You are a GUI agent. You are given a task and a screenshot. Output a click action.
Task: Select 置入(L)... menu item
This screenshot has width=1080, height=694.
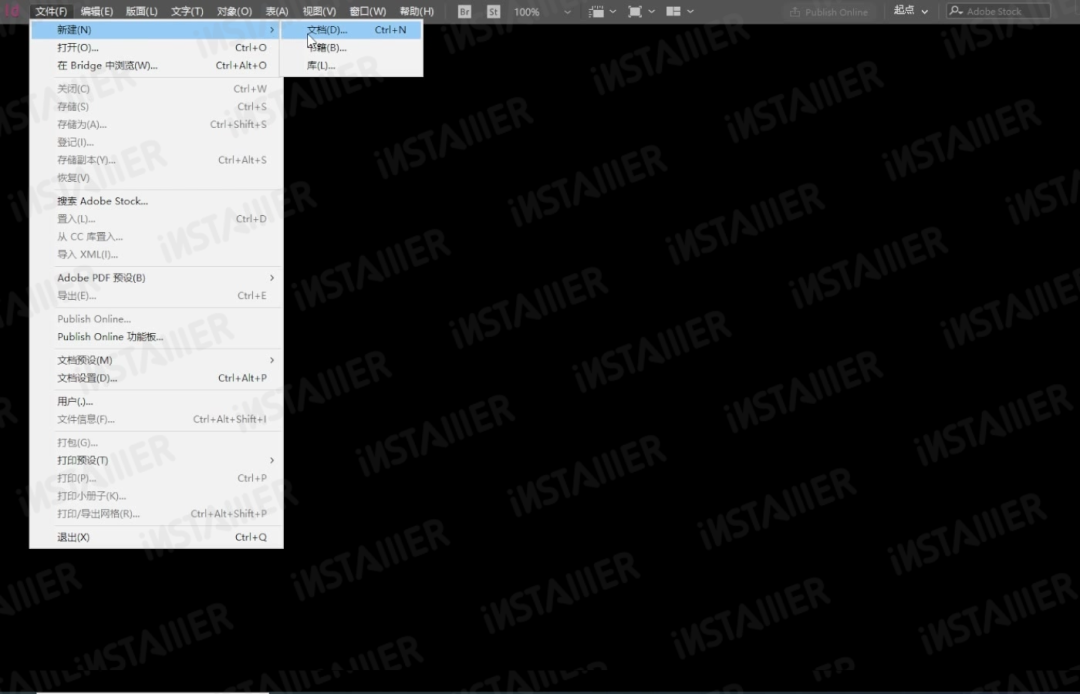point(156,219)
